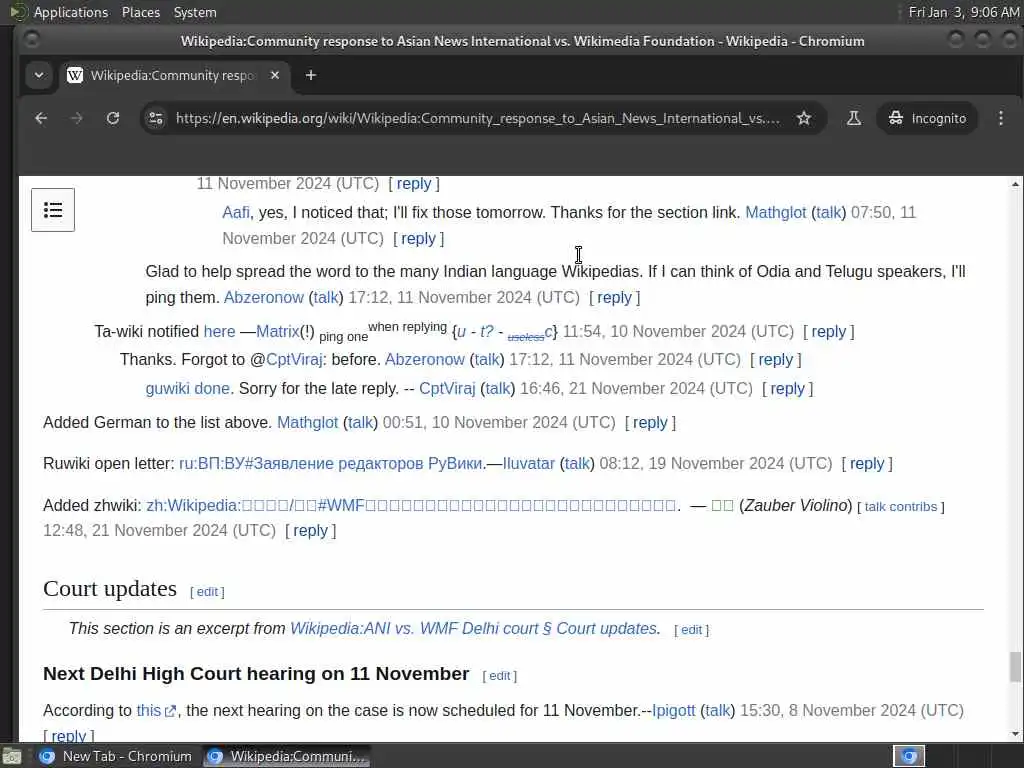The height and width of the screenshot is (768, 1024).
Task: Open the Iluvatar user link
Action: pyautogui.click(x=528, y=463)
